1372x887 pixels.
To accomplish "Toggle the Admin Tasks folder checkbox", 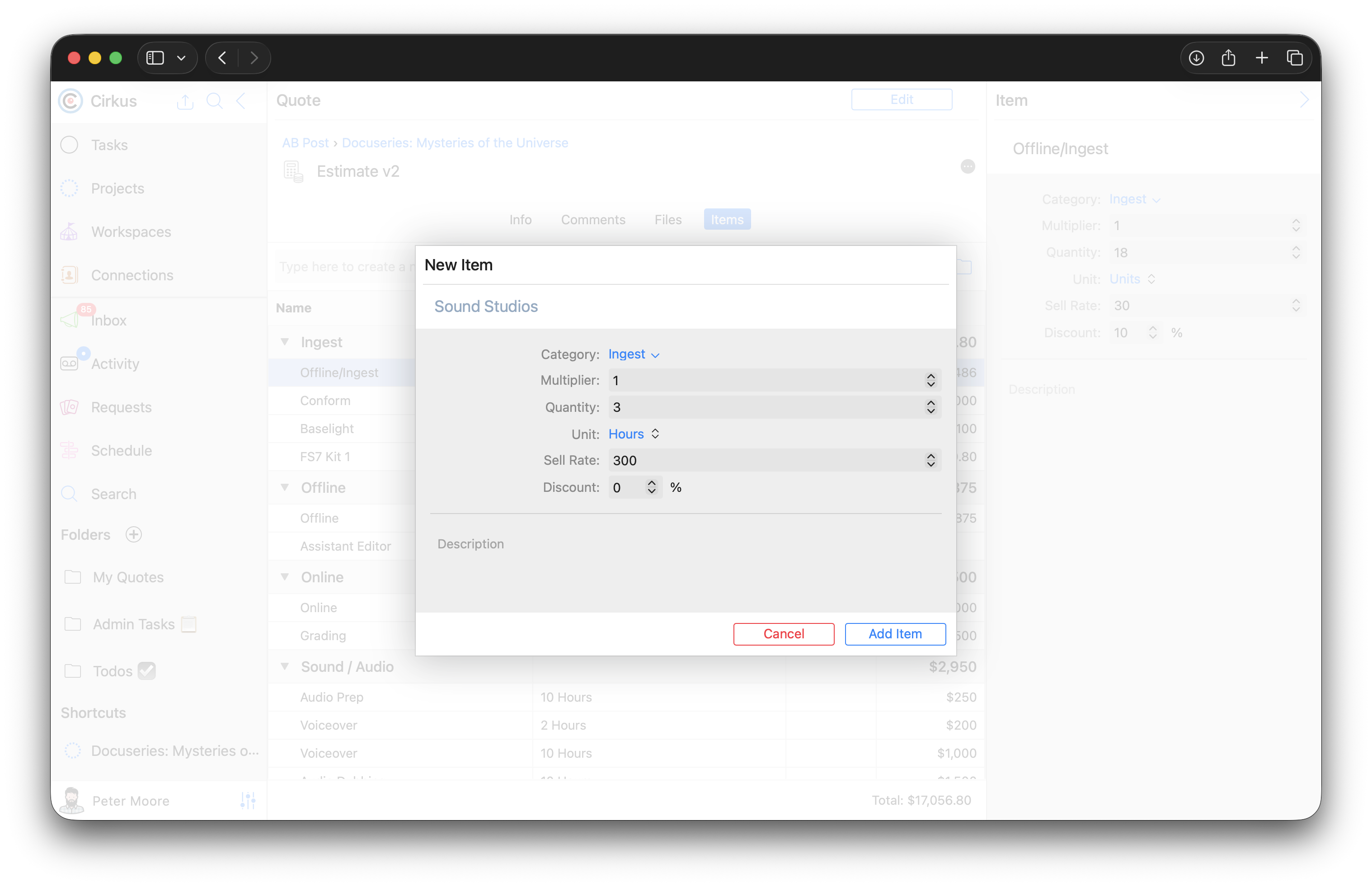I will [189, 624].
